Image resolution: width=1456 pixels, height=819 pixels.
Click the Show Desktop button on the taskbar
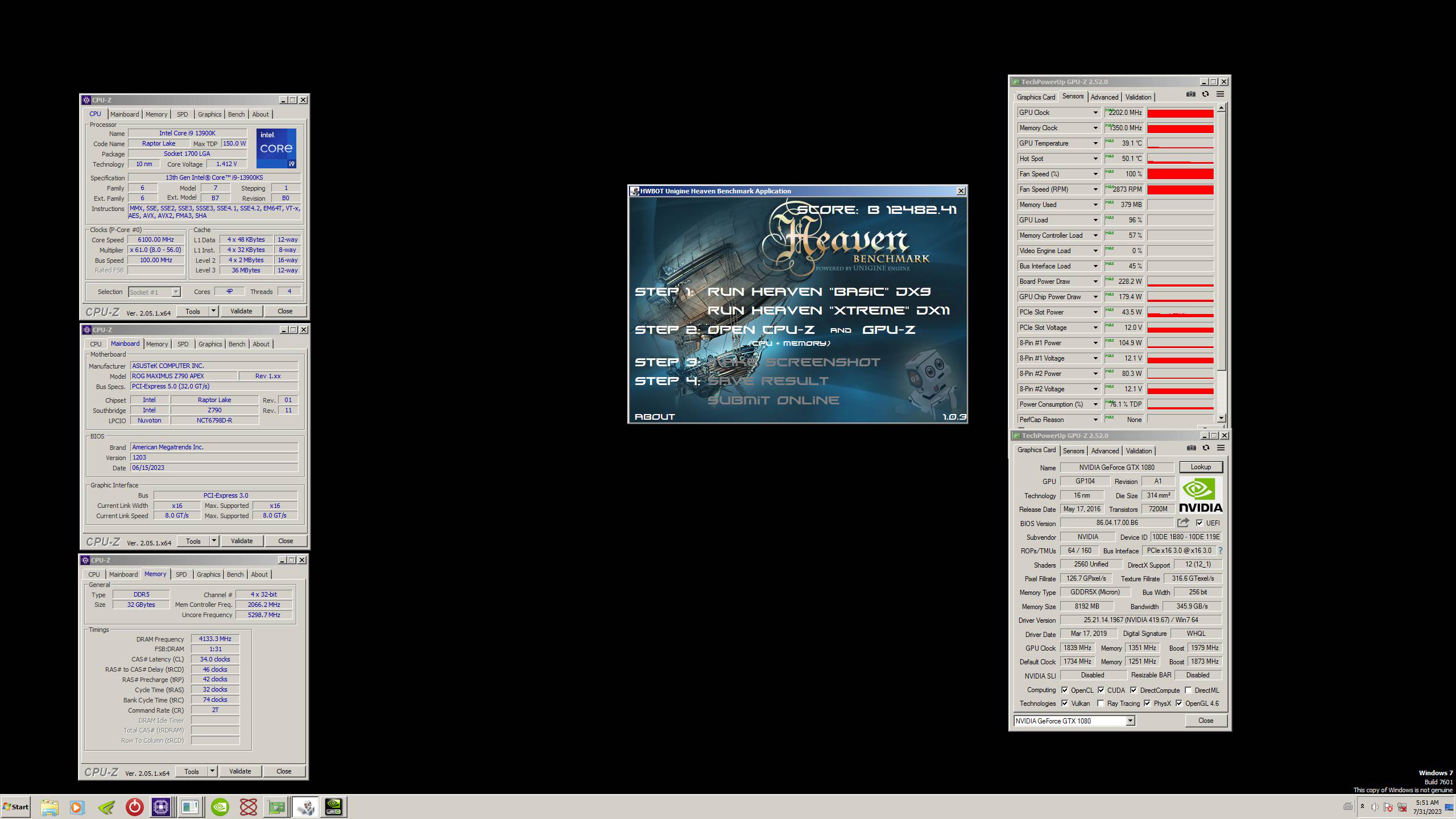coord(1449,806)
